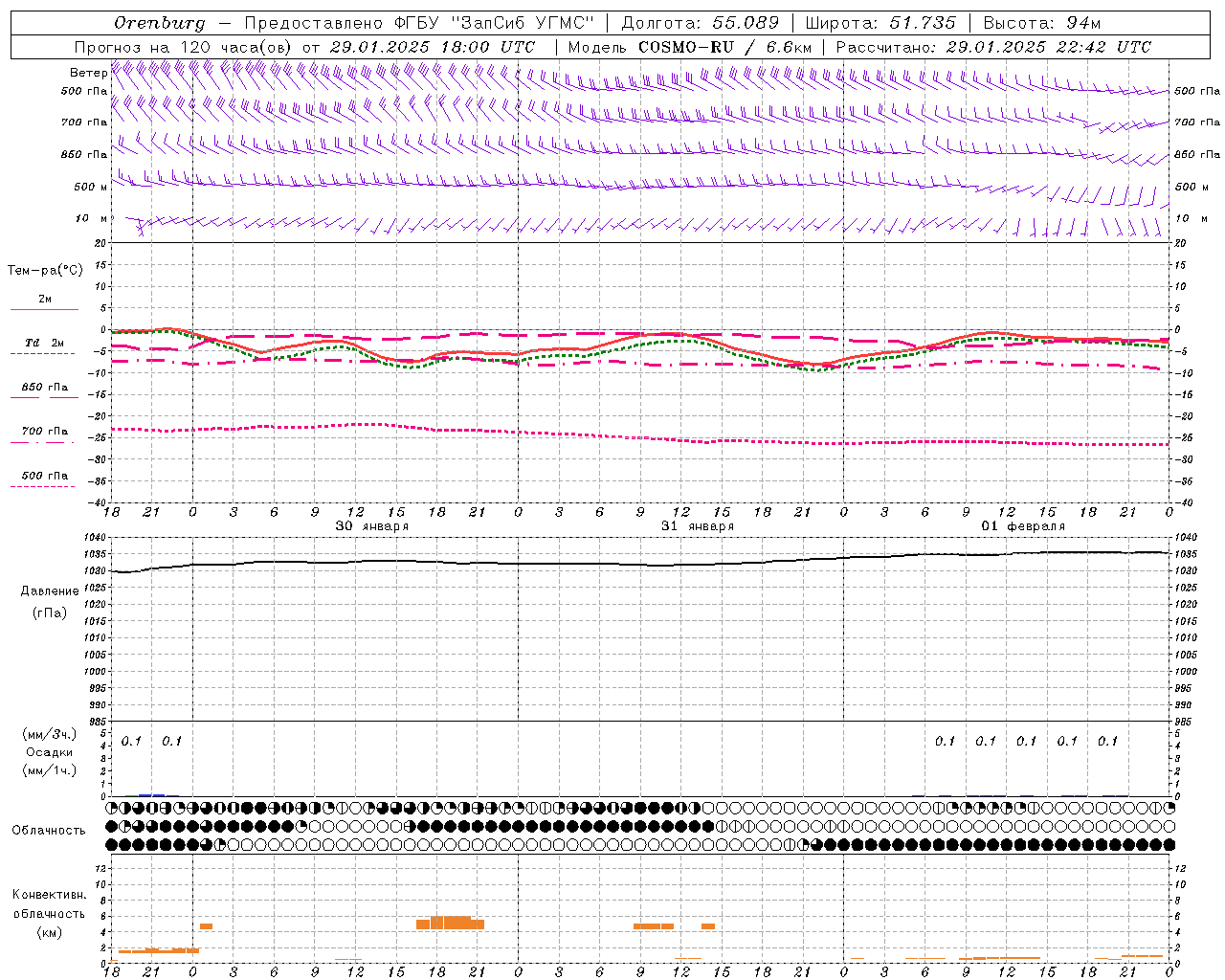Click the "Конвективн." convective cloud label
Viewport: 1225px width, 980px height.
pos(50,895)
